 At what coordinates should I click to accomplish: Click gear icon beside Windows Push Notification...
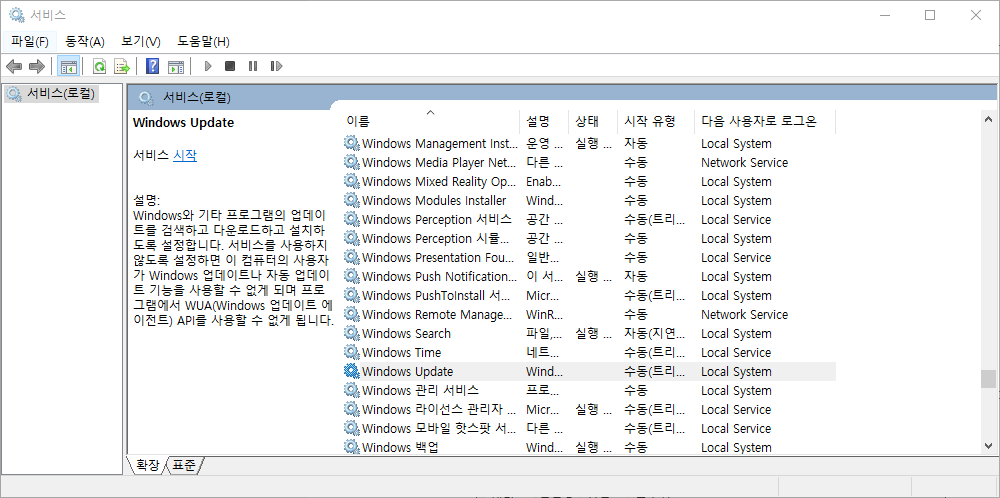click(x=351, y=276)
